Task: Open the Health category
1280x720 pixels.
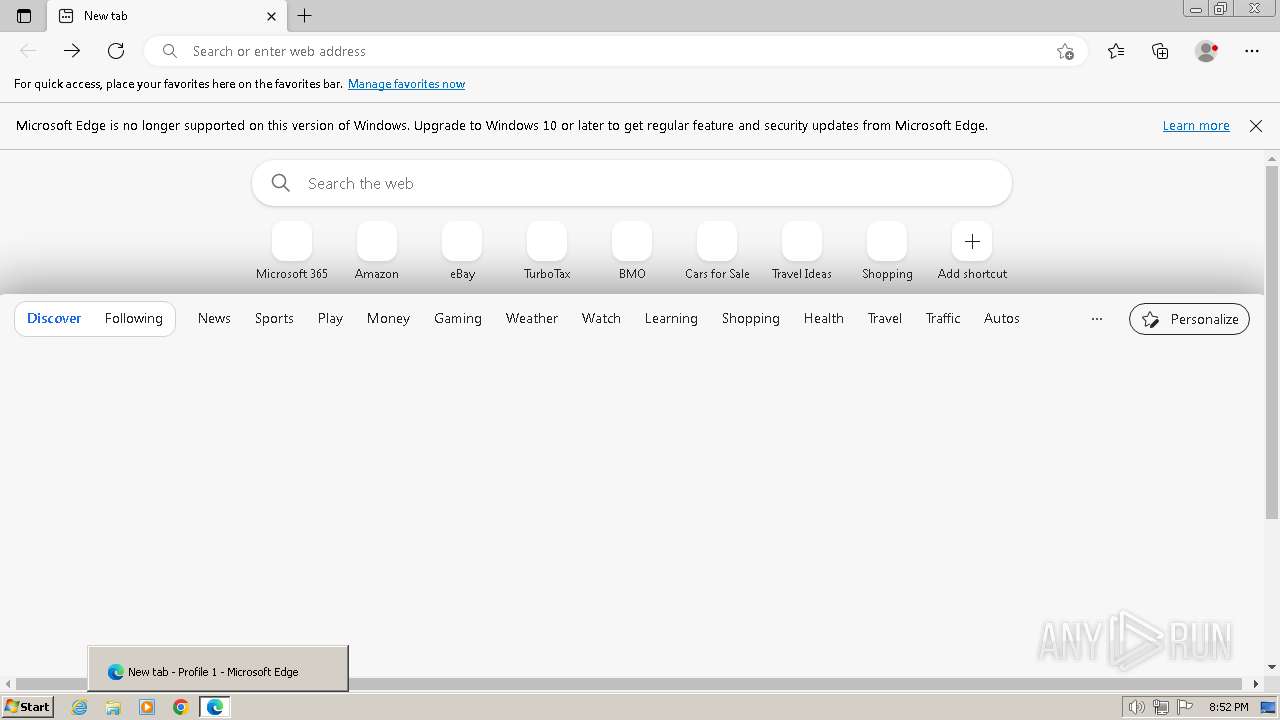Action: coord(824,318)
